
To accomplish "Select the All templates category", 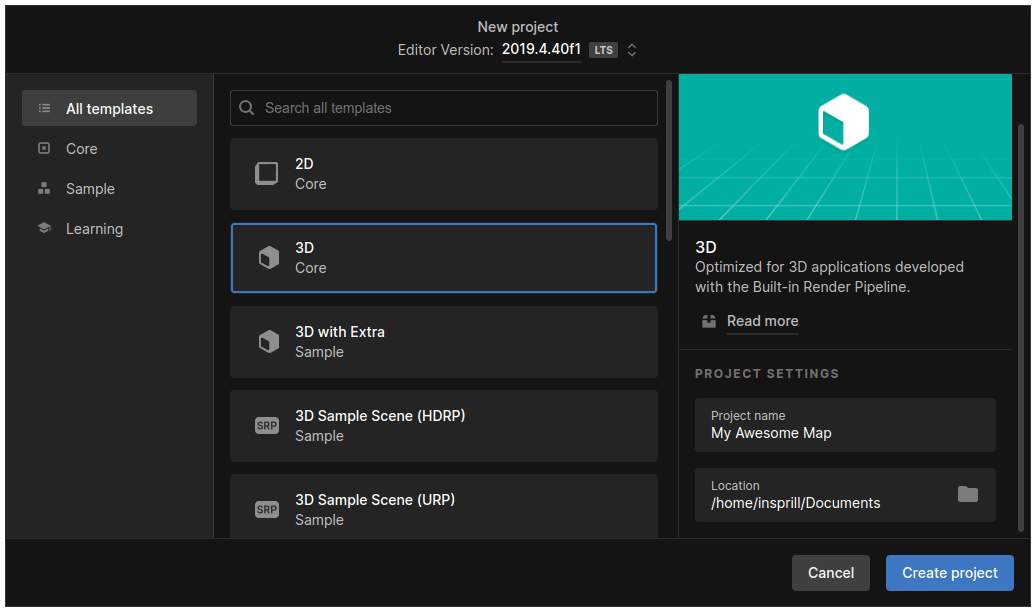I will pyautogui.click(x=109, y=108).
